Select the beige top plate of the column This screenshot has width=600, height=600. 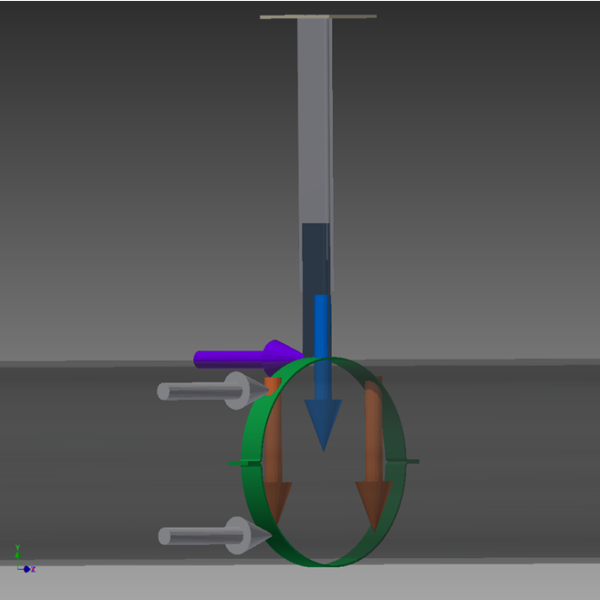pyautogui.click(x=318, y=16)
